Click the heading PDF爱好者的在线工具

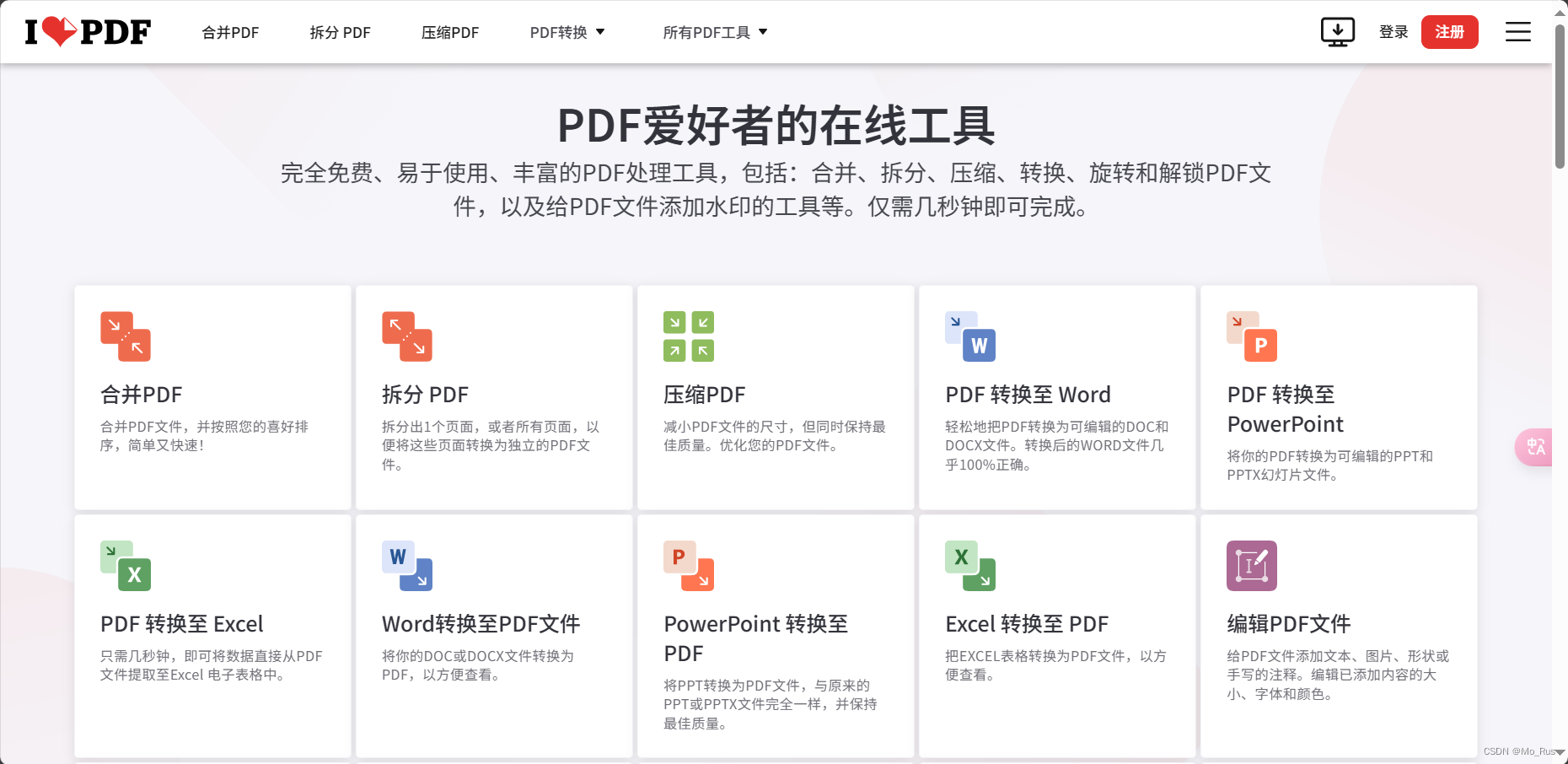776,125
